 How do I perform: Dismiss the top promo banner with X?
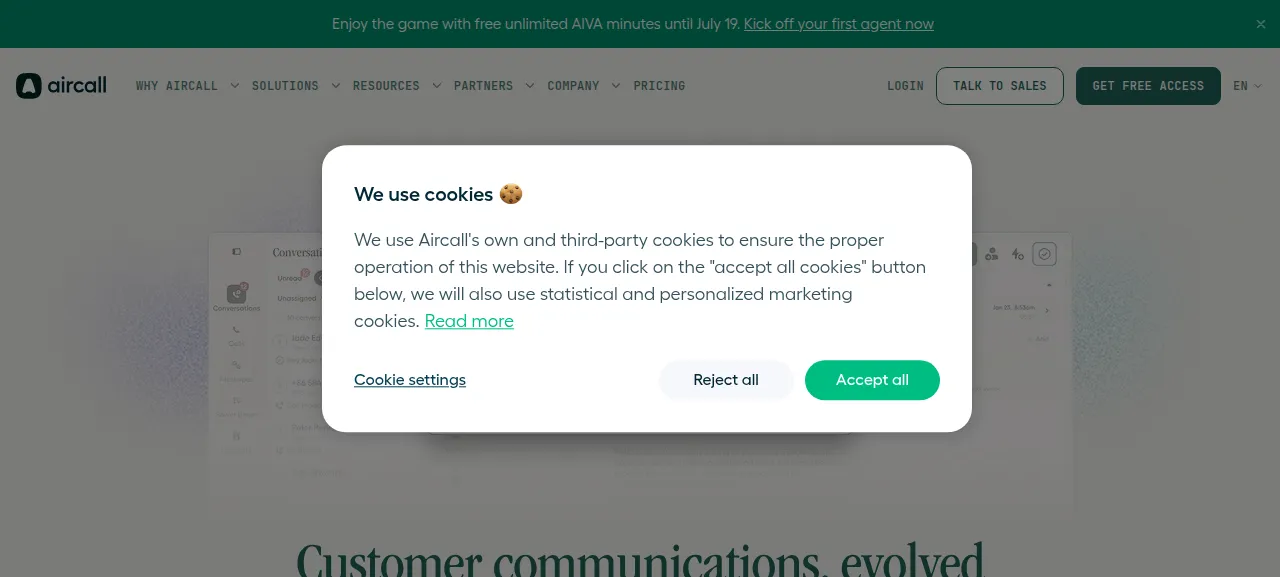1261,24
